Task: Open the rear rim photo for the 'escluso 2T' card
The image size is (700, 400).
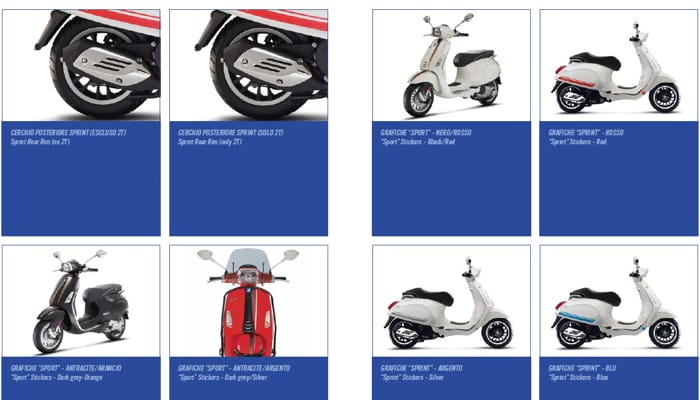Action: tap(81, 65)
